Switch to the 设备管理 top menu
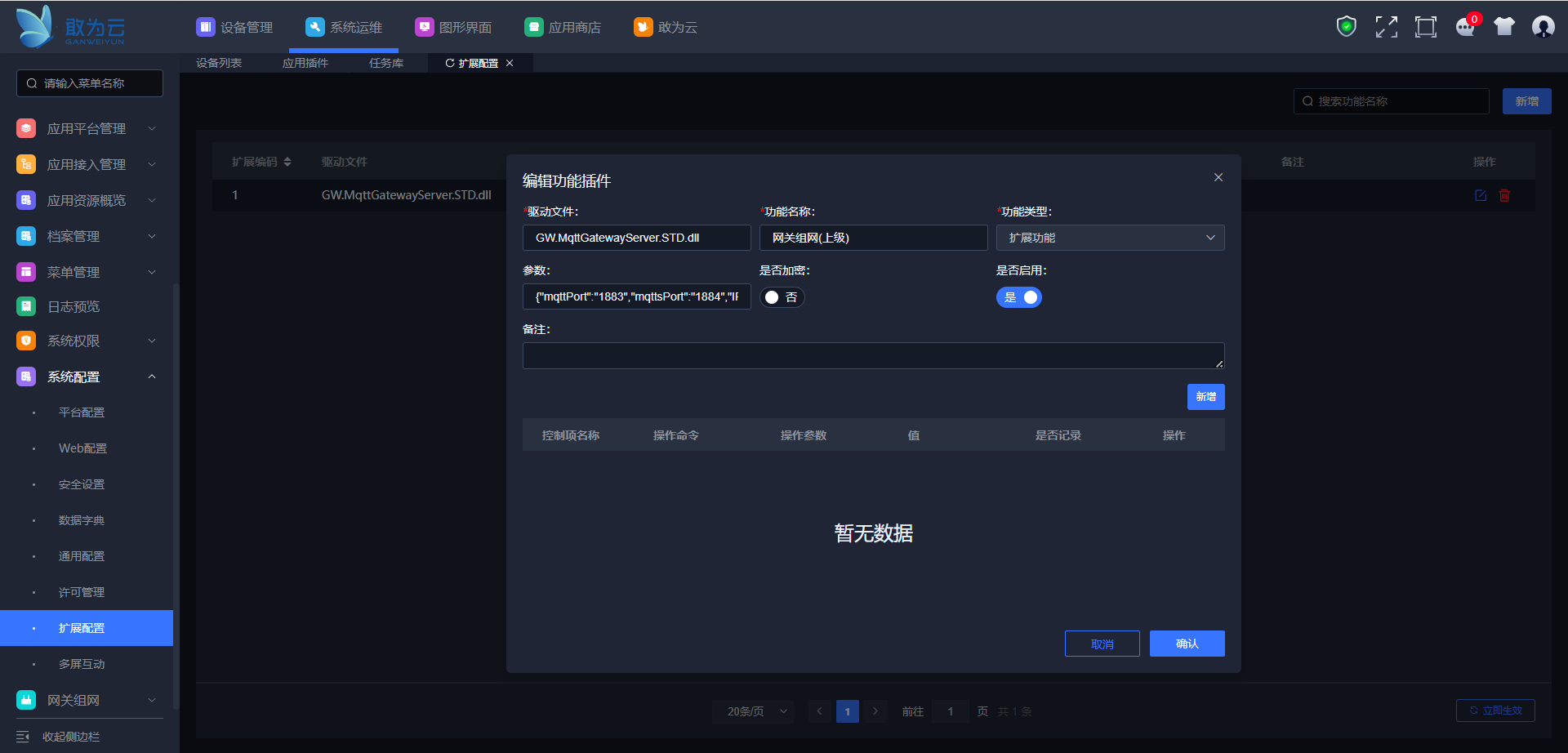 point(235,27)
